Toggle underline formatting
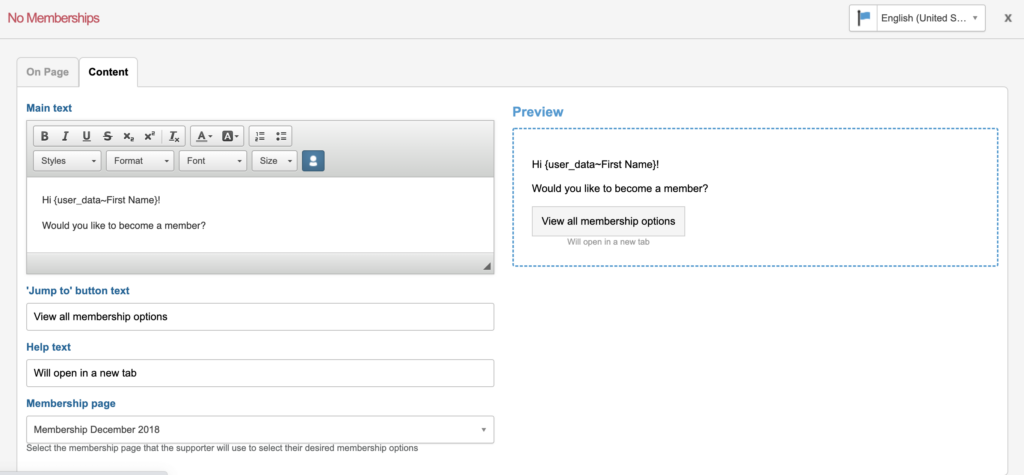The image size is (1024, 475). pos(86,136)
